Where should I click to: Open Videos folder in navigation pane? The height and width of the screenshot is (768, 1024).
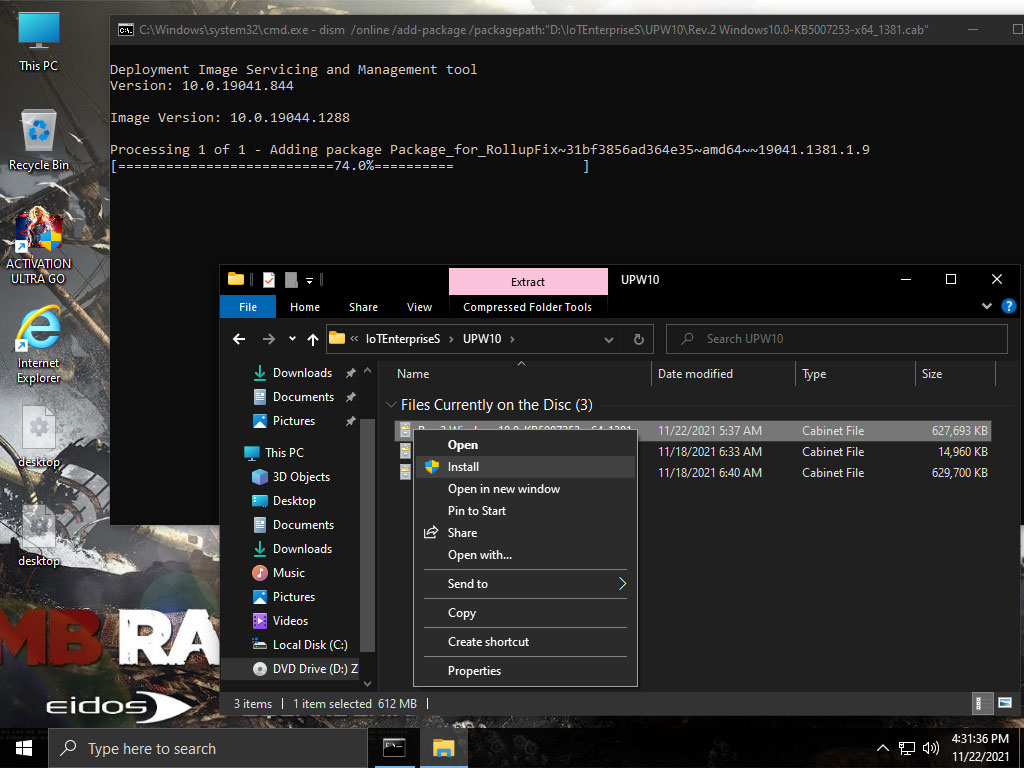290,621
